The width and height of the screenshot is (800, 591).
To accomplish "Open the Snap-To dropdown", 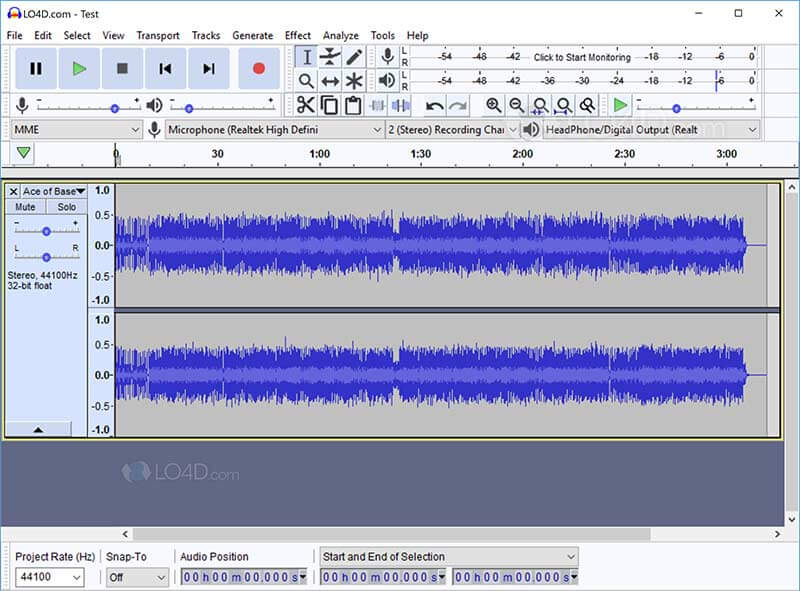I will (136, 576).
